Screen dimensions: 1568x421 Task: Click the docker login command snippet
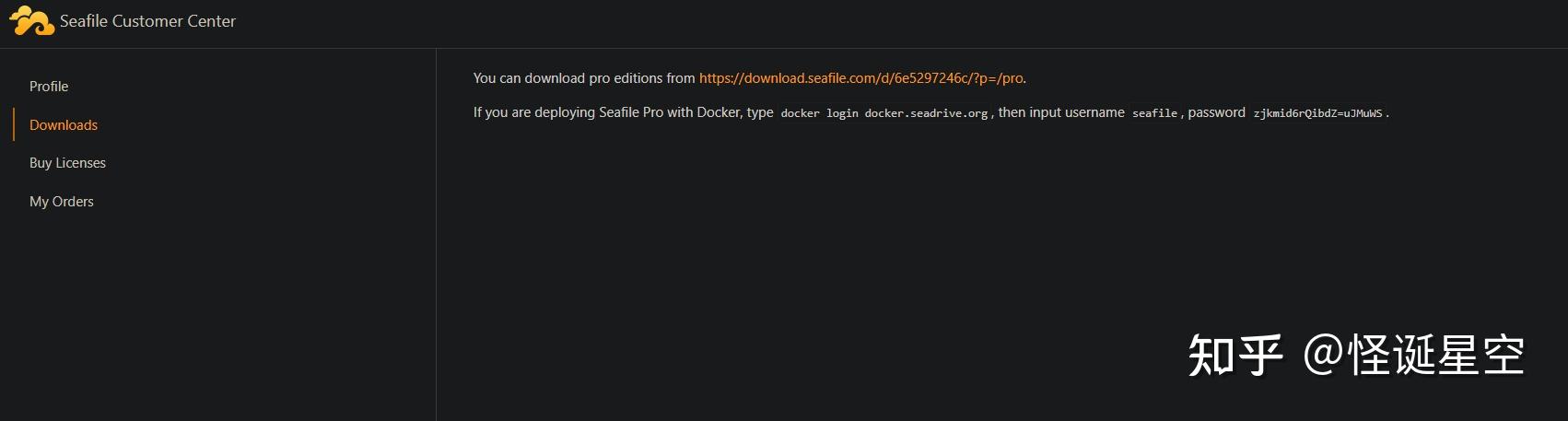pos(884,113)
